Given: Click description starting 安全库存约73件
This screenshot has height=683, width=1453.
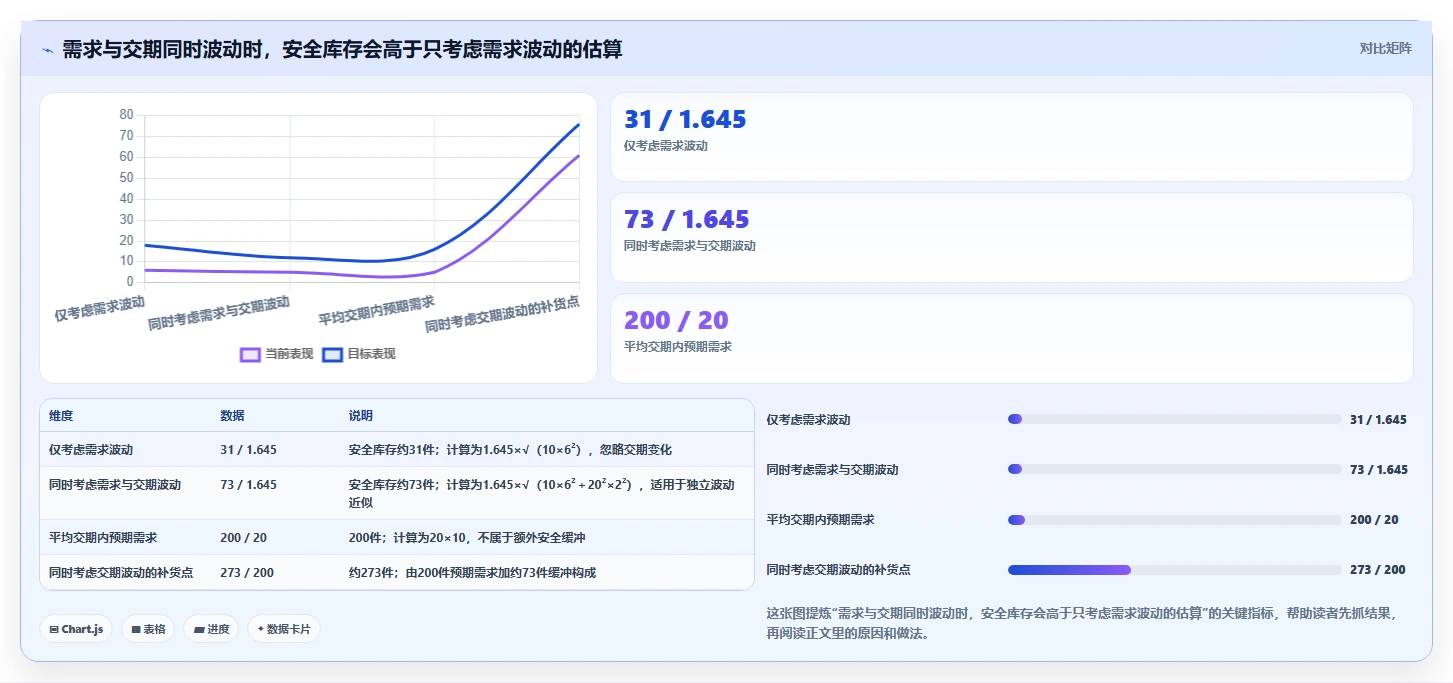Looking at the screenshot, I should (x=541, y=493).
